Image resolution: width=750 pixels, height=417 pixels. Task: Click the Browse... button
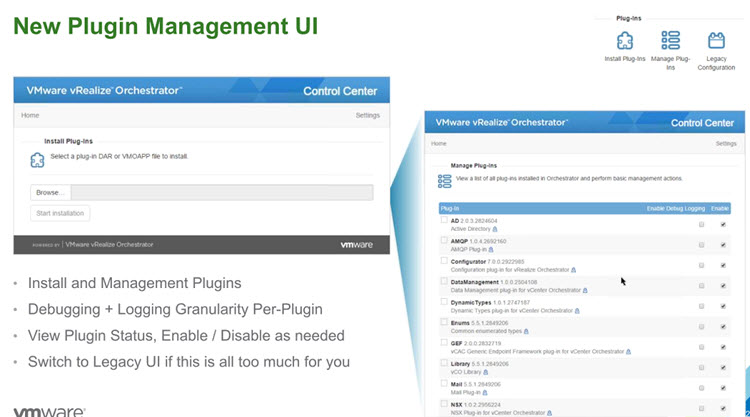coord(50,193)
